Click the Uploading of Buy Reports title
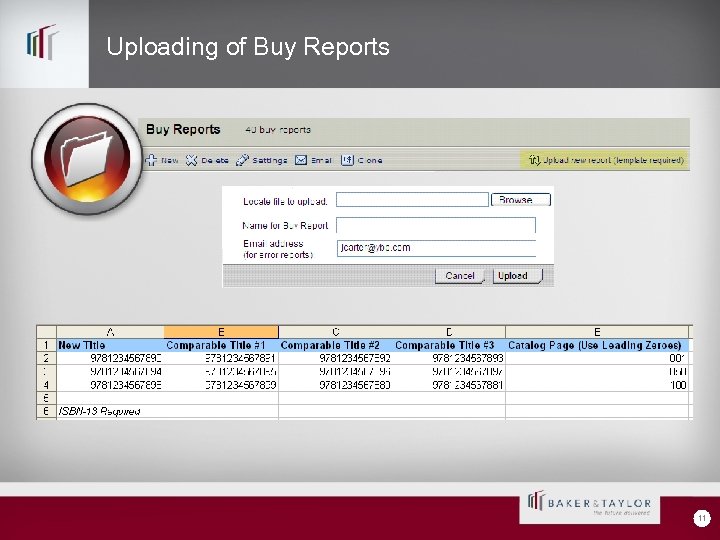This screenshot has width=720, height=540. click(248, 47)
